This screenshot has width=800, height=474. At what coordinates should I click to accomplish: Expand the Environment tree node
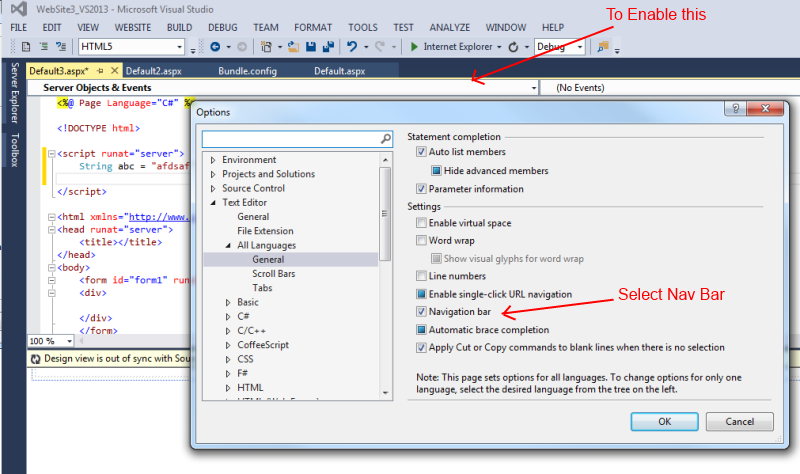point(213,160)
